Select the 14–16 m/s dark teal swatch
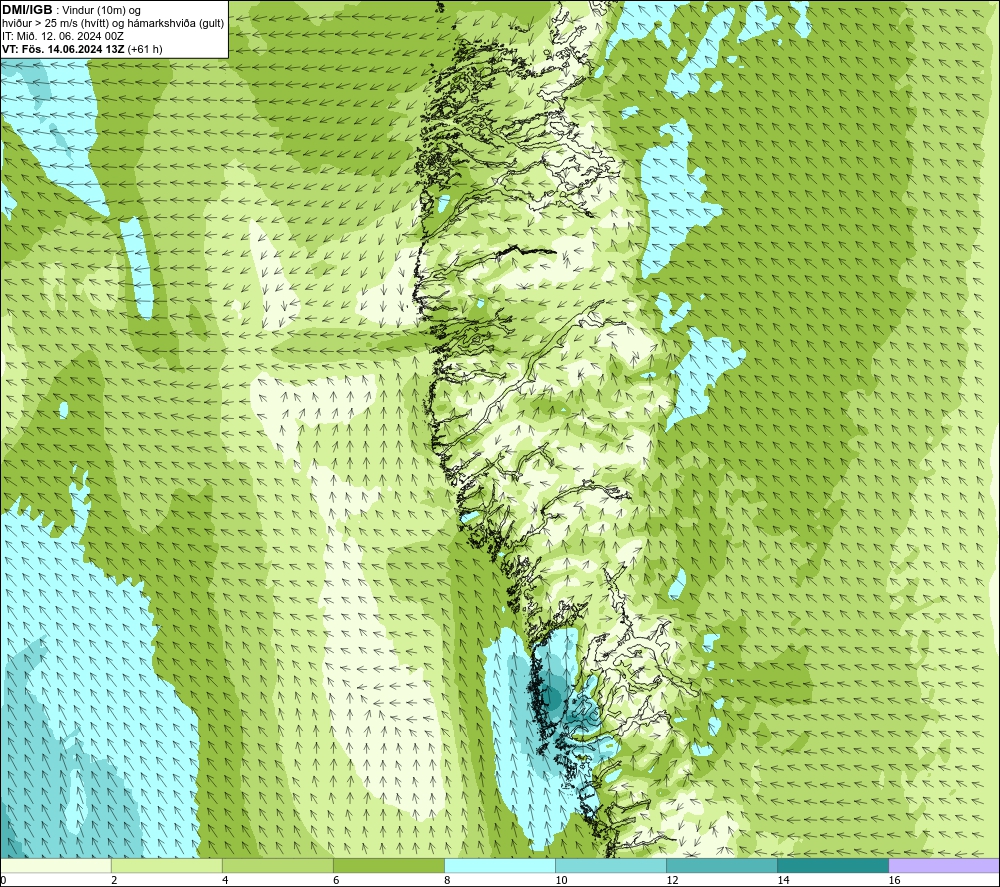Image resolution: width=1000 pixels, height=887 pixels. pos(833,865)
